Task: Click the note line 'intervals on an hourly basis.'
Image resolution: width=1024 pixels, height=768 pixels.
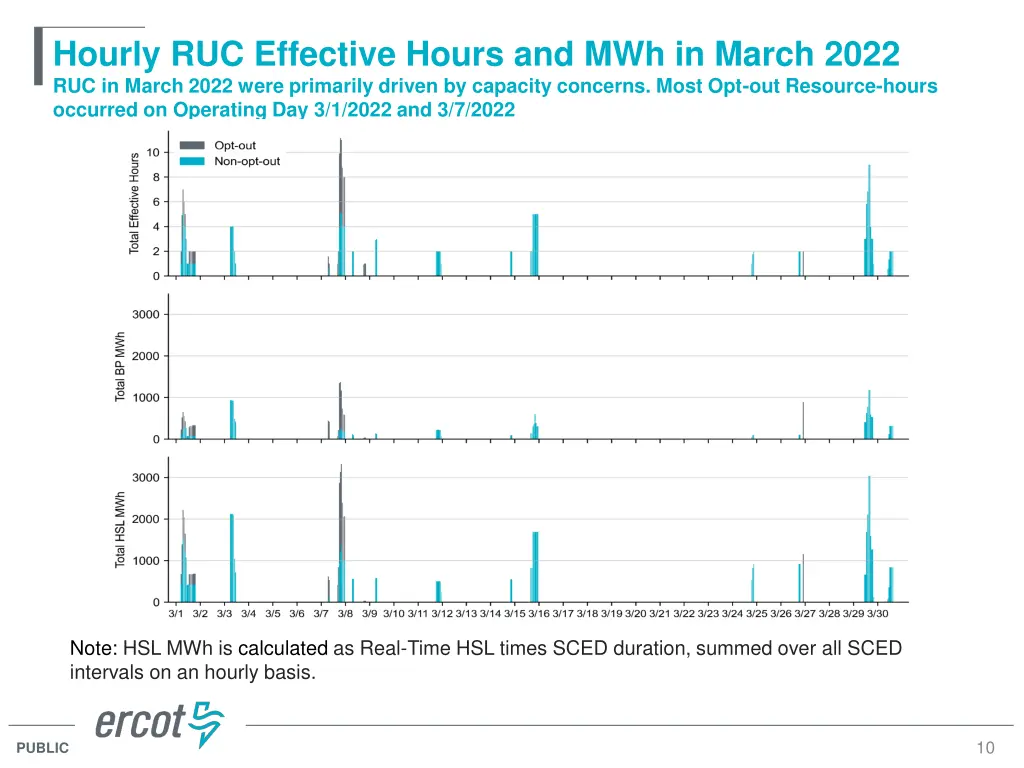Action: 193,672
